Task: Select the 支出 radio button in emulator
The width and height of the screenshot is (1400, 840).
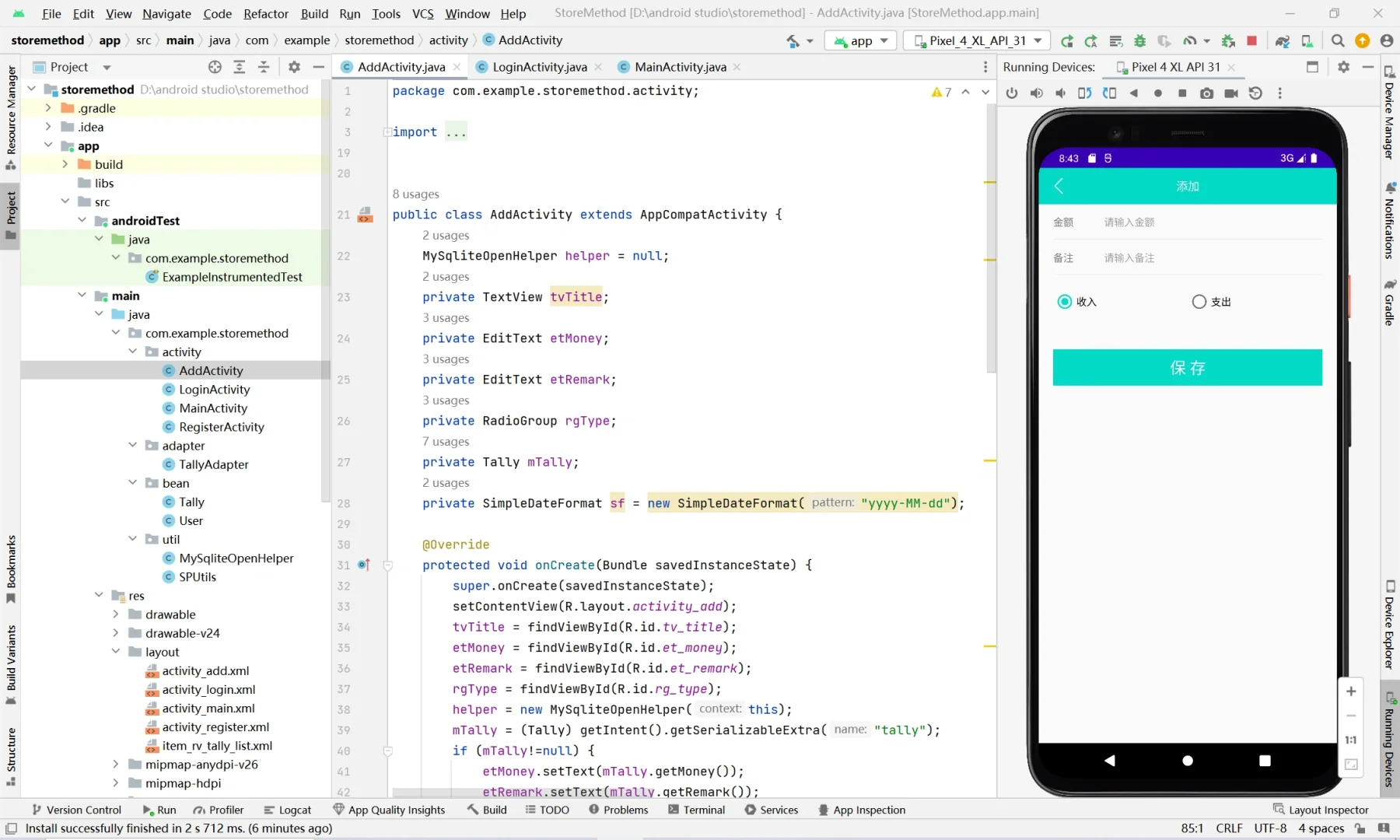Action: coord(1198,302)
